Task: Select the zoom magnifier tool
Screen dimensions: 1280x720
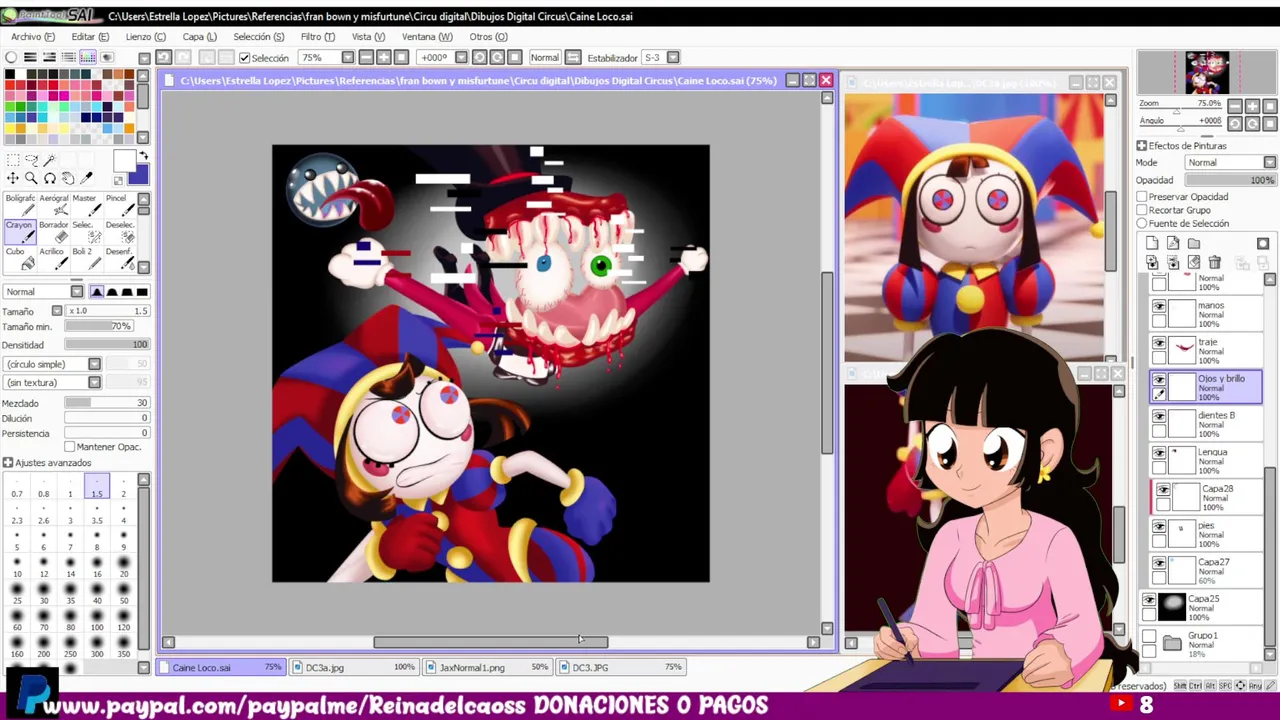Action: click(x=31, y=179)
